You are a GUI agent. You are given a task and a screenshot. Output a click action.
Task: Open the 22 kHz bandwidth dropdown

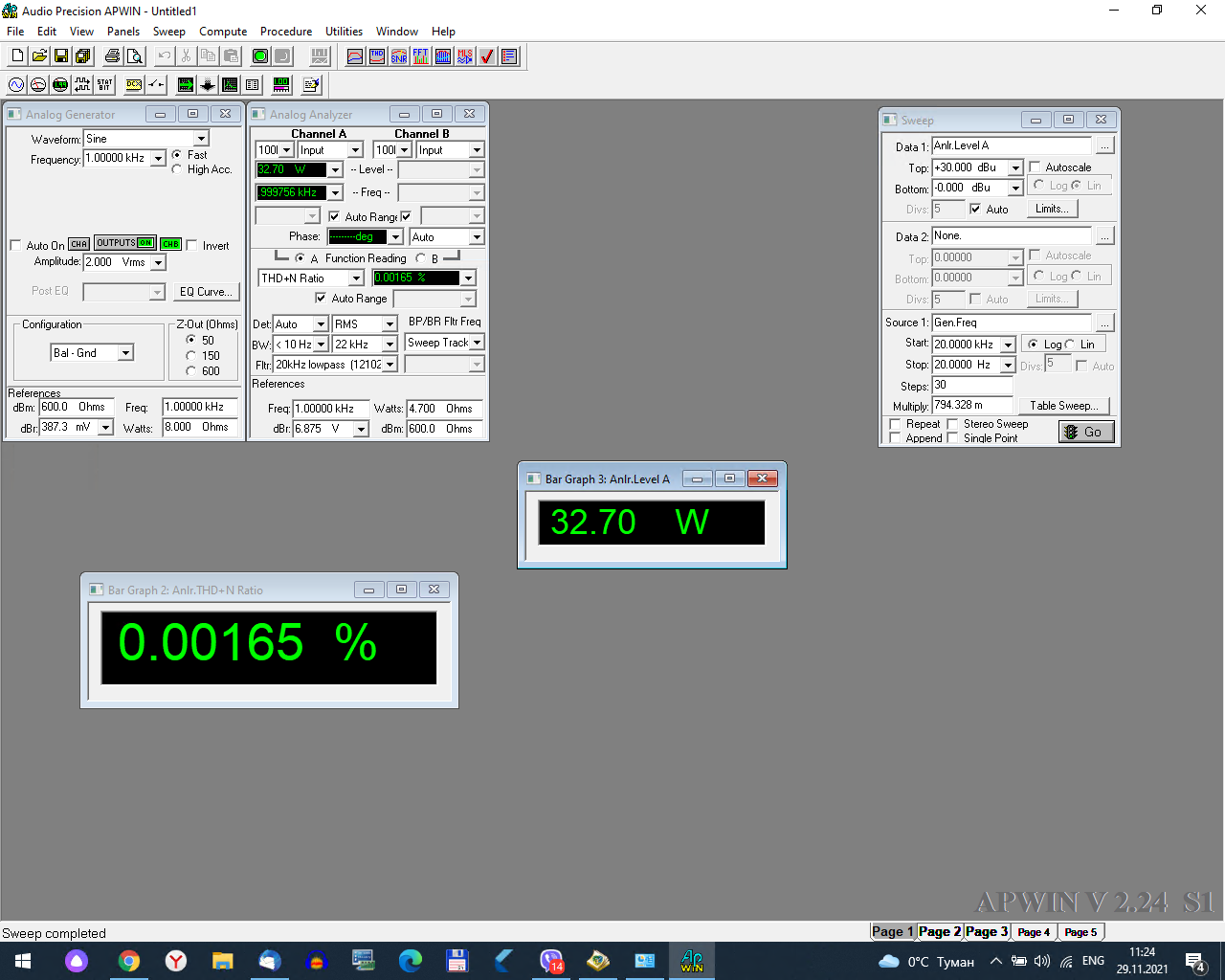tap(390, 345)
